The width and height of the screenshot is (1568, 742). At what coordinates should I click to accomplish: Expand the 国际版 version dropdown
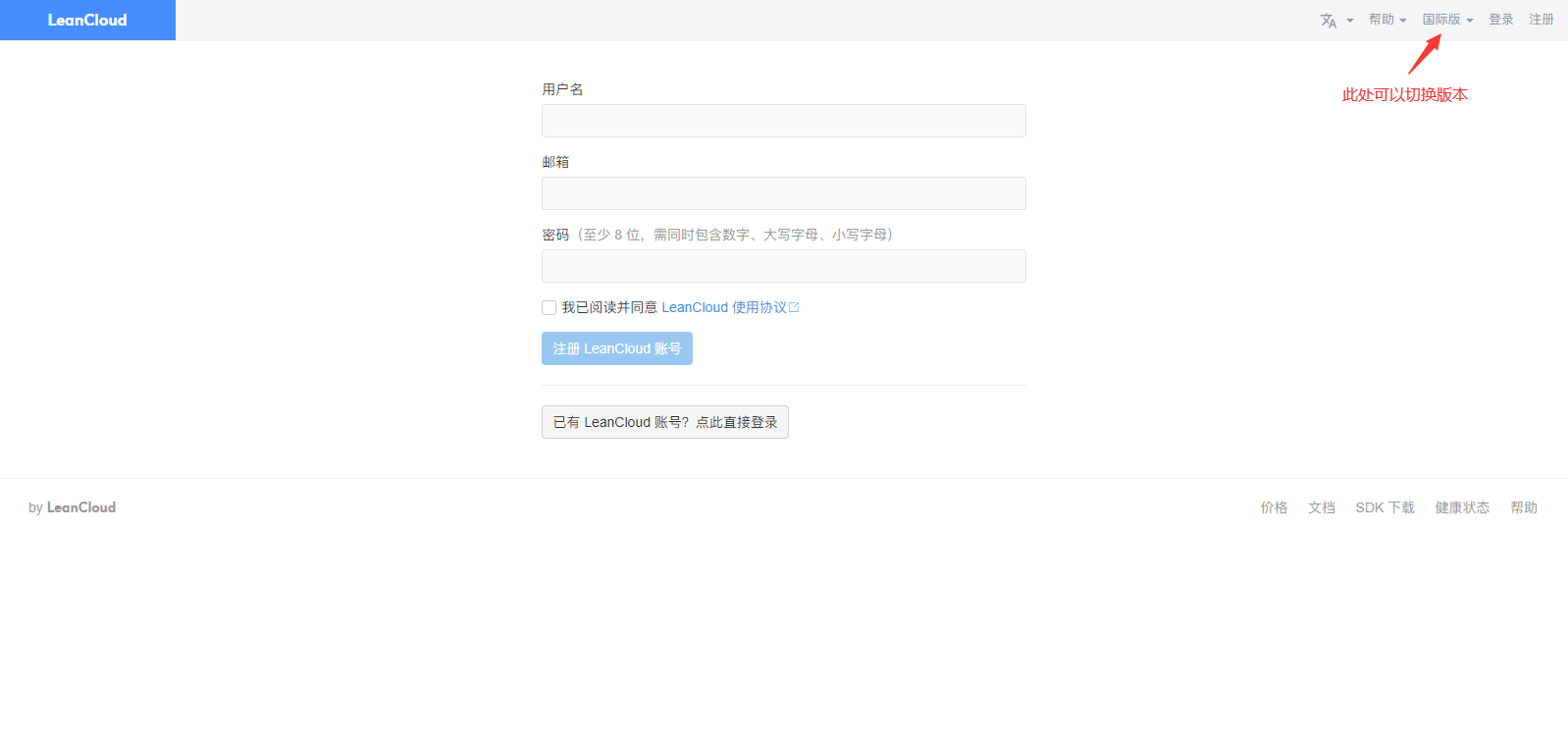[x=1448, y=20]
